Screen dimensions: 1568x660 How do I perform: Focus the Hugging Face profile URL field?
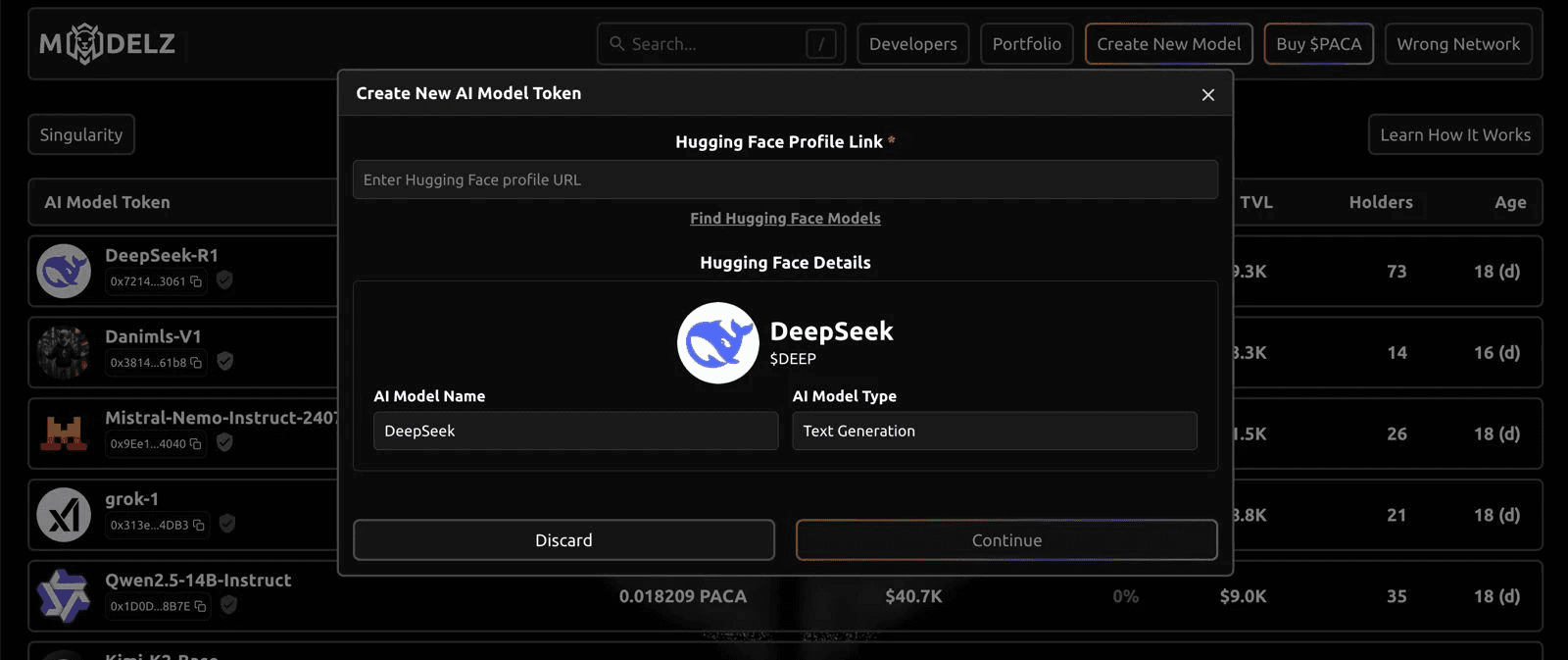pos(785,179)
